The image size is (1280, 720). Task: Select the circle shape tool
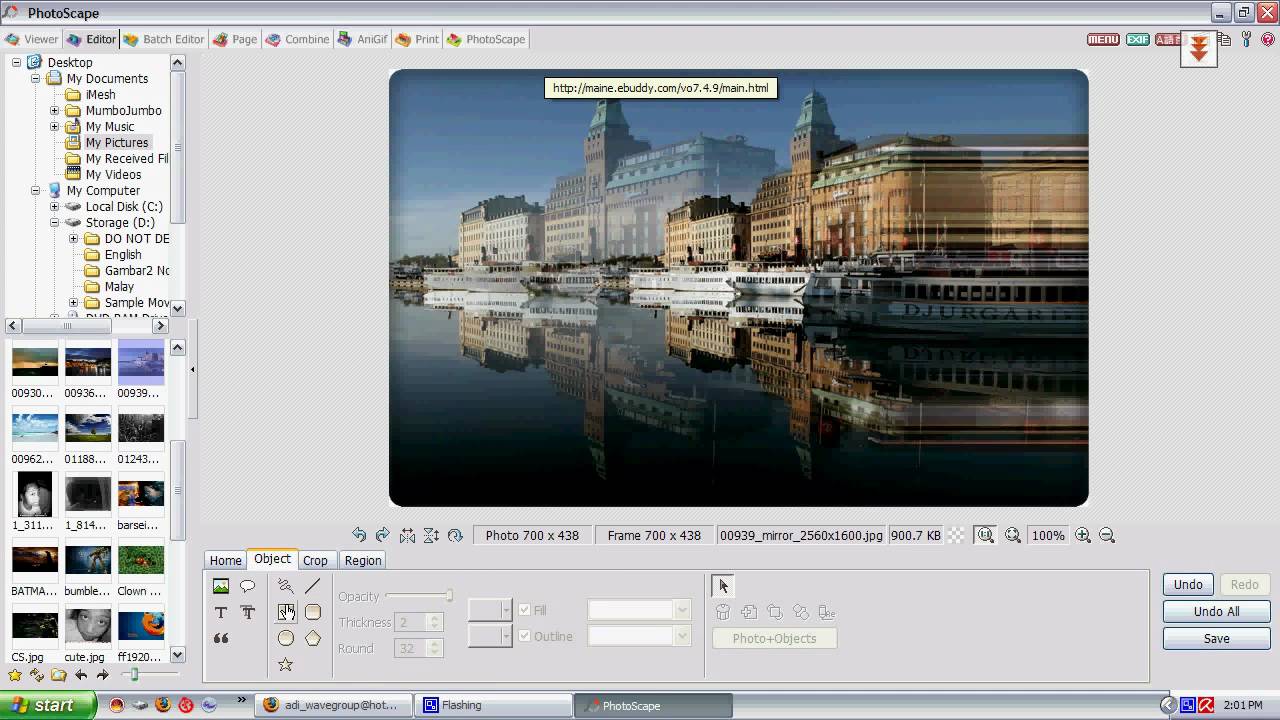click(286, 638)
